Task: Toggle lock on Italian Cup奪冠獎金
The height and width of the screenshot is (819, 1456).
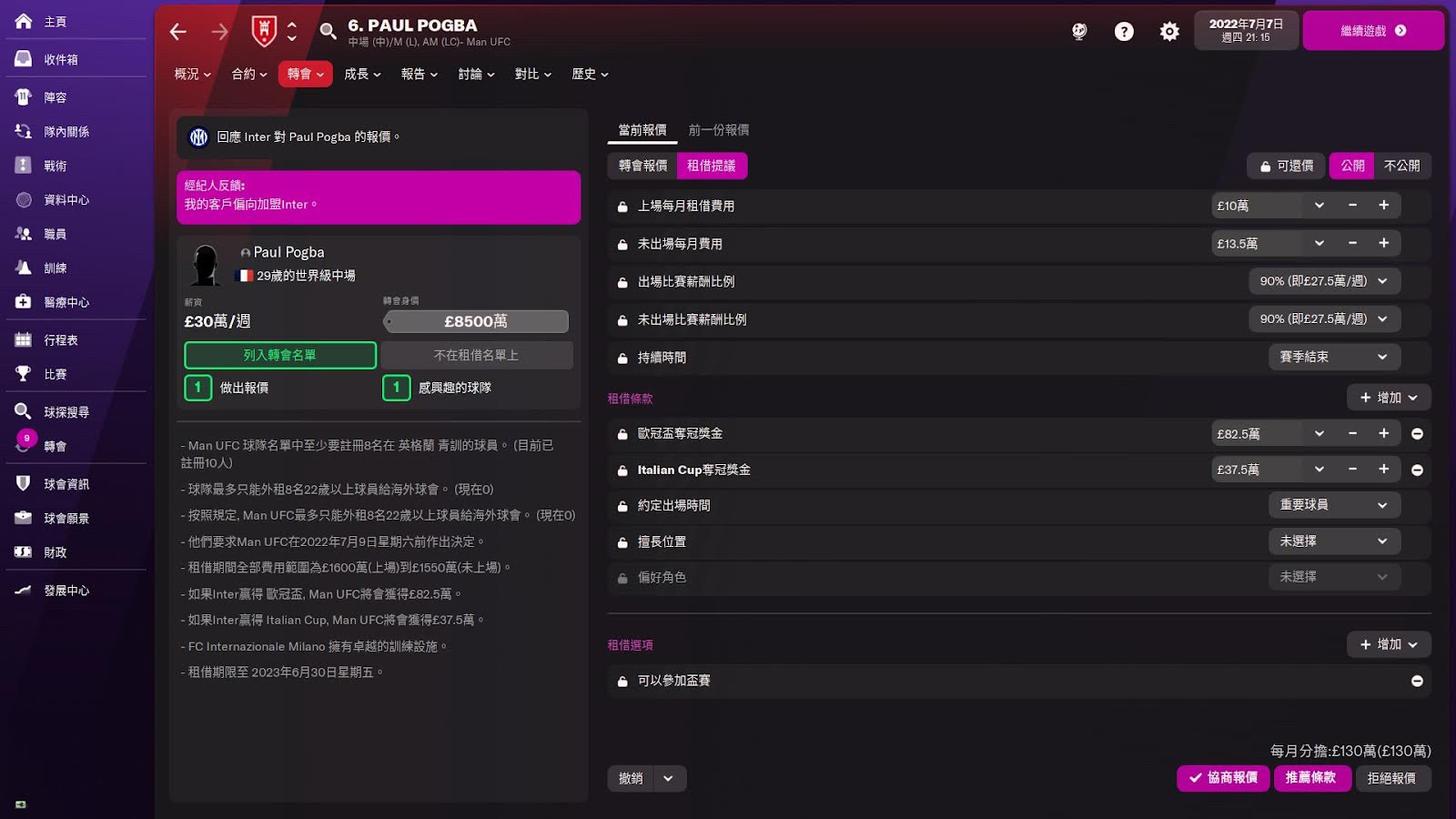Action: [x=622, y=470]
